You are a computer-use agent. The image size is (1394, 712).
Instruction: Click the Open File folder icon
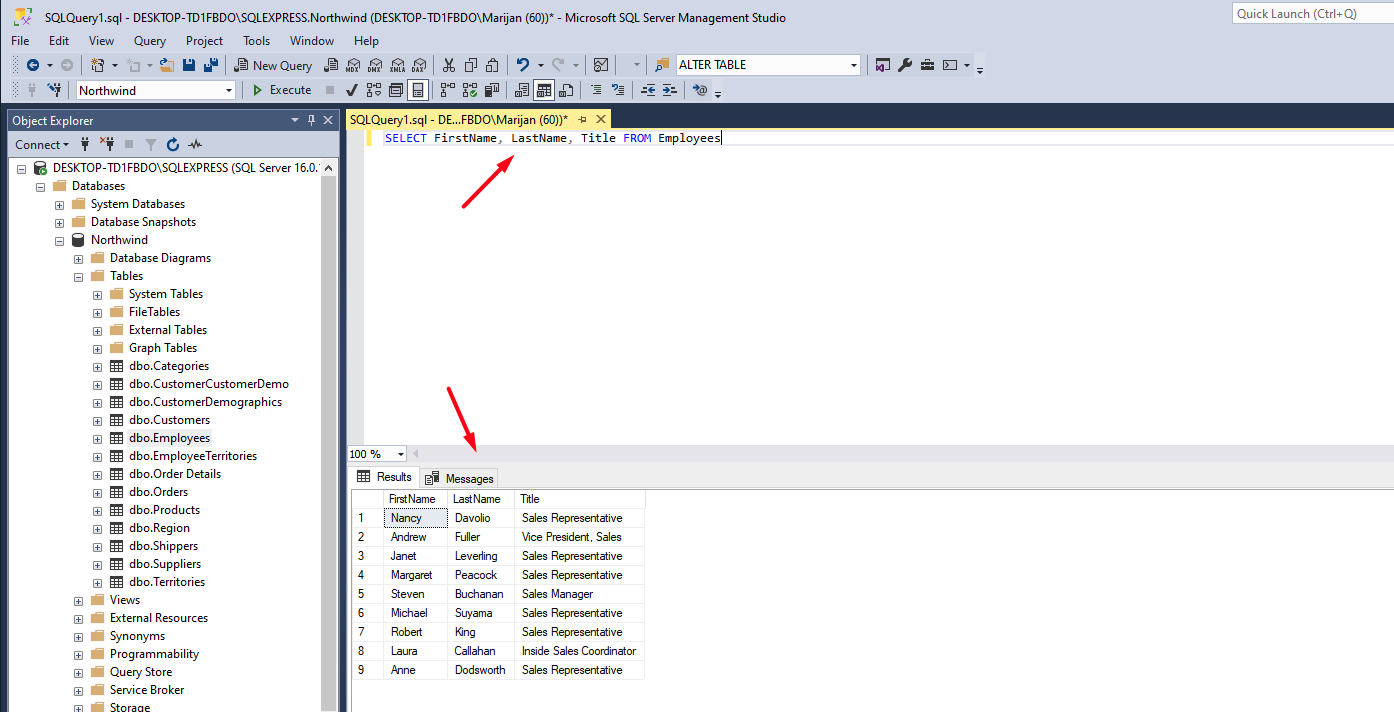pos(166,65)
